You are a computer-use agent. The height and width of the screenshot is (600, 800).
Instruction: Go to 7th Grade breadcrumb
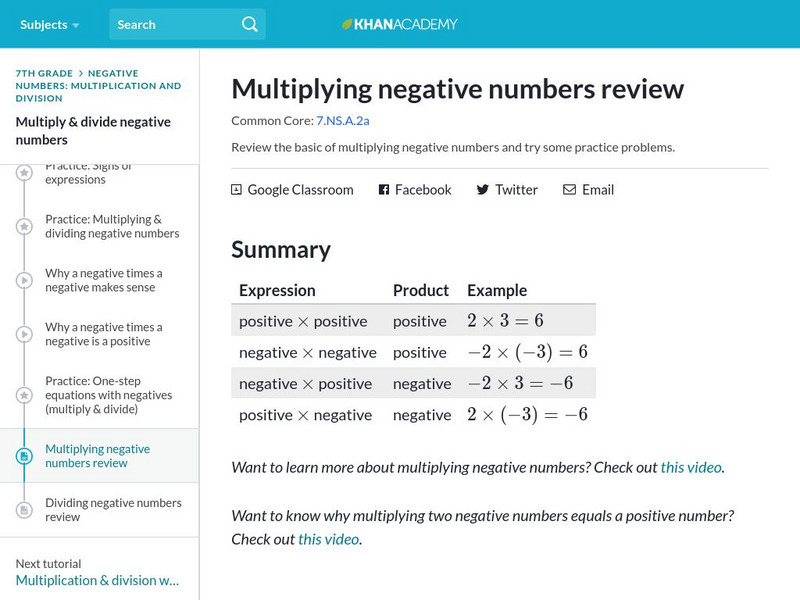tap(44, 73)
